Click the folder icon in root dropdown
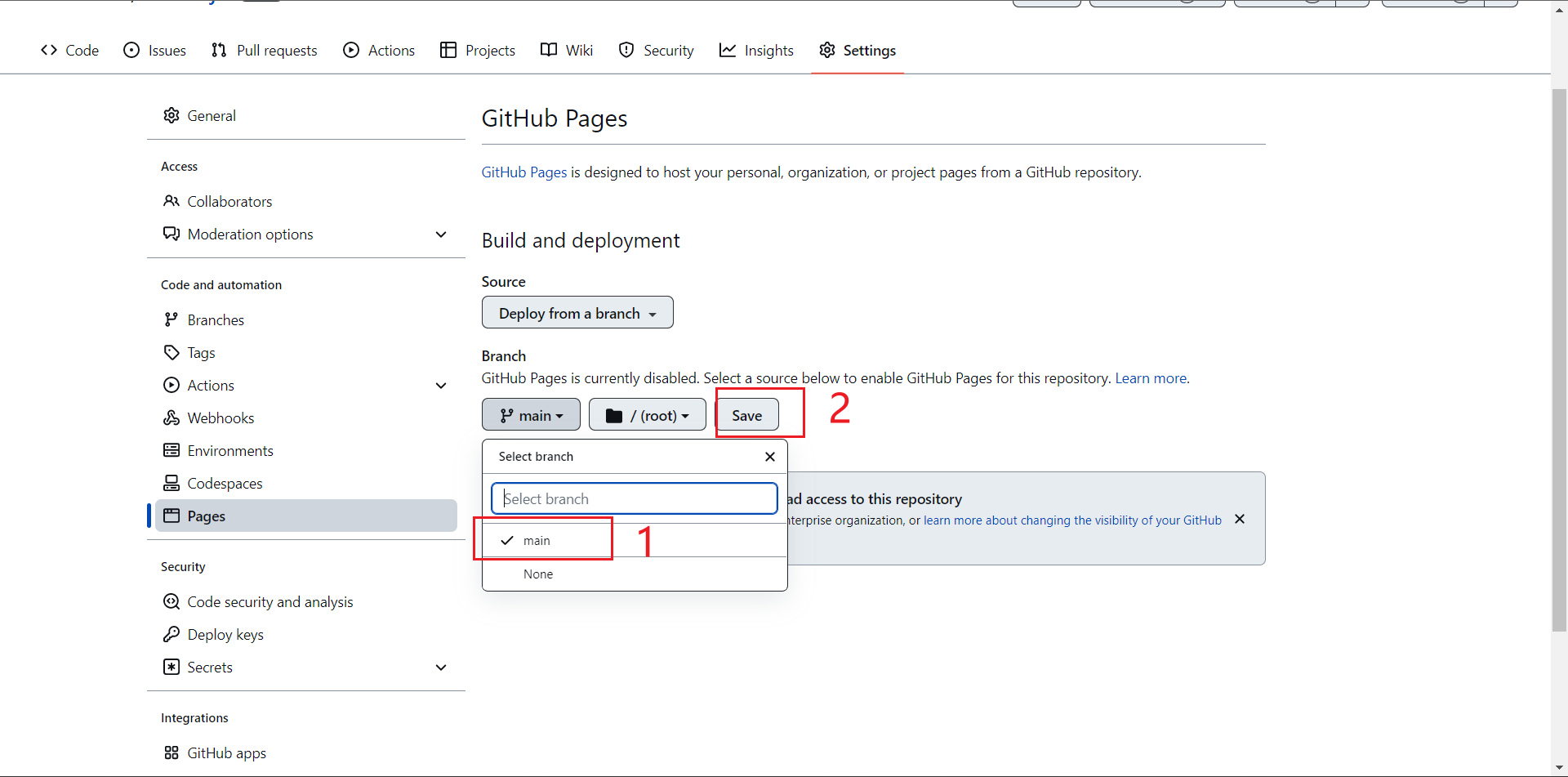 [614, 416]
